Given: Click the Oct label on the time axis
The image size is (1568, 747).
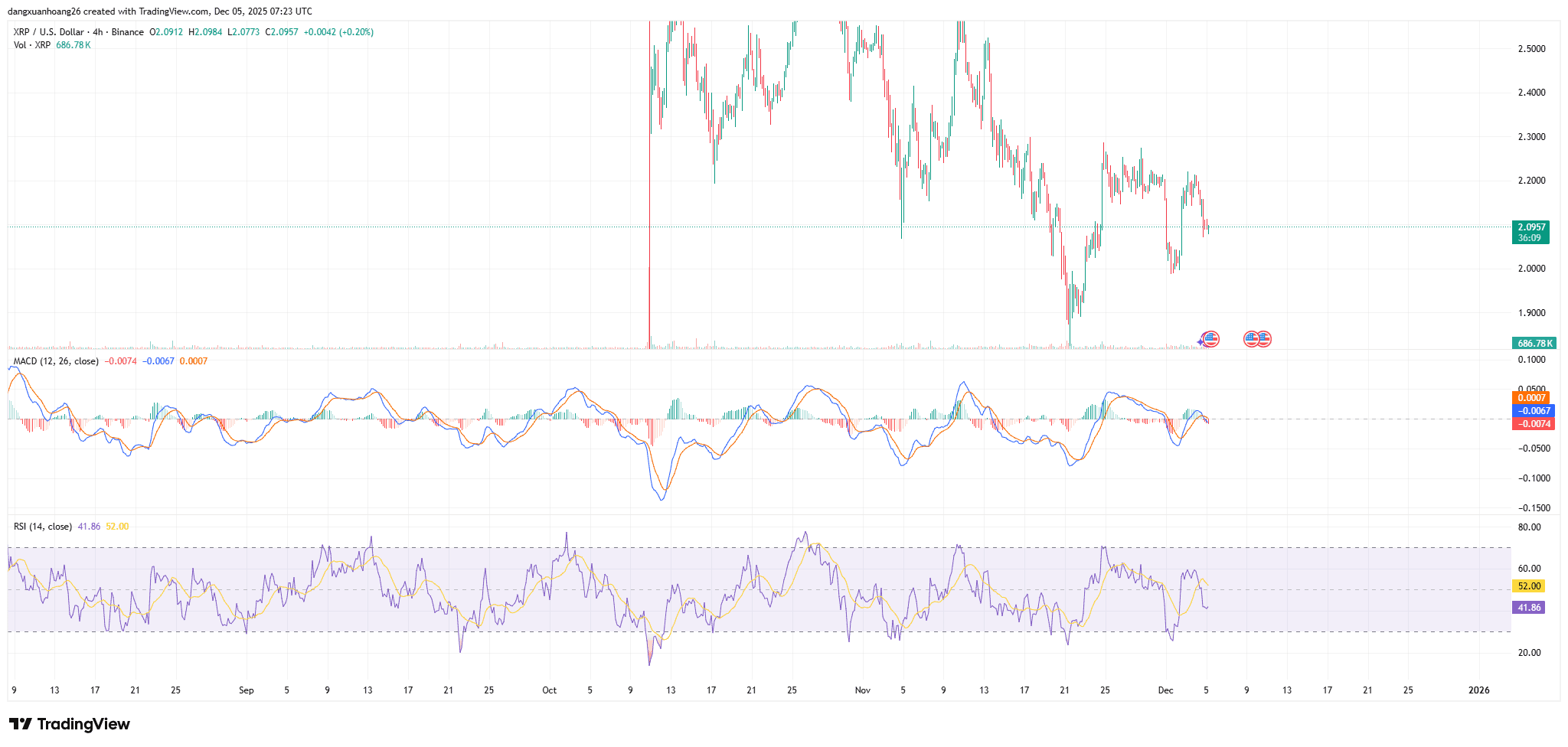Looking at the screenshot, I should (x=549, y=690).
